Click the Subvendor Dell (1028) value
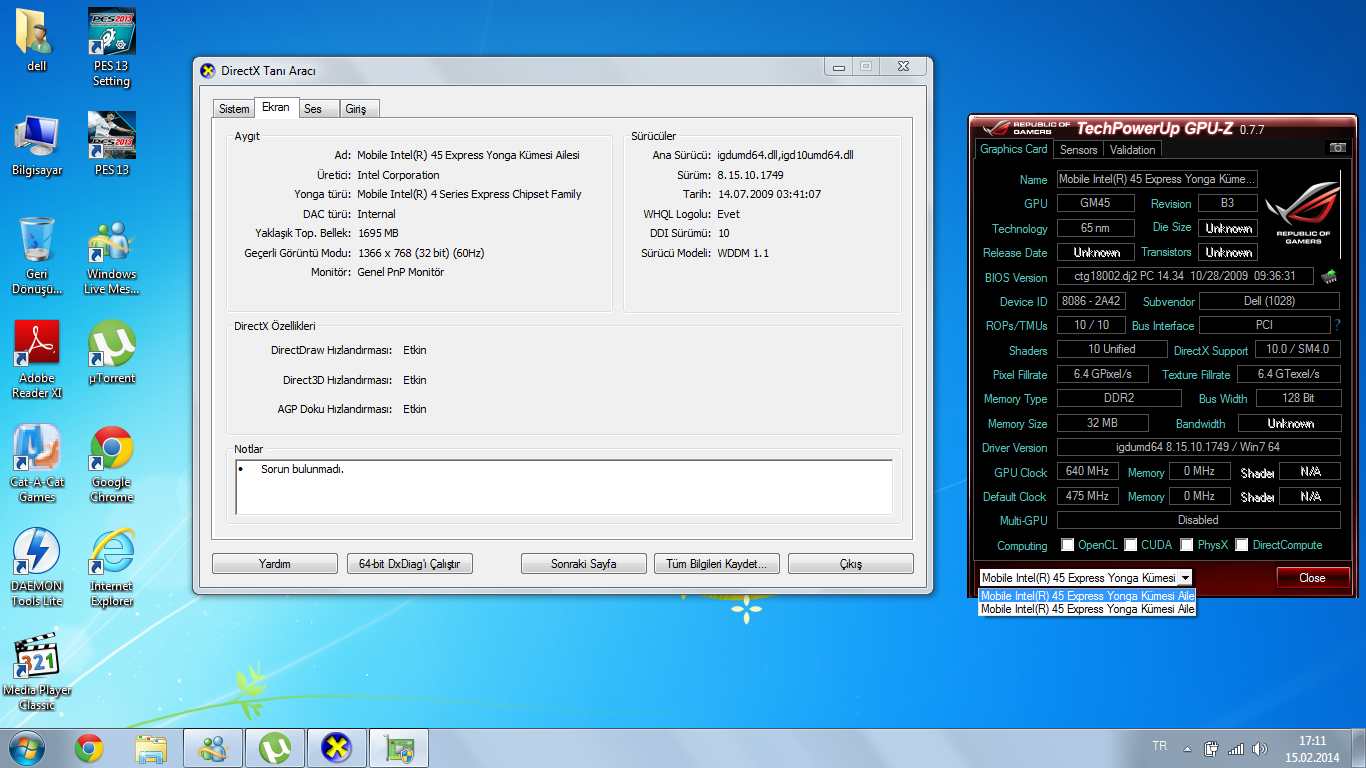This screenshot has height=768, width=1366. point(1269,301)
